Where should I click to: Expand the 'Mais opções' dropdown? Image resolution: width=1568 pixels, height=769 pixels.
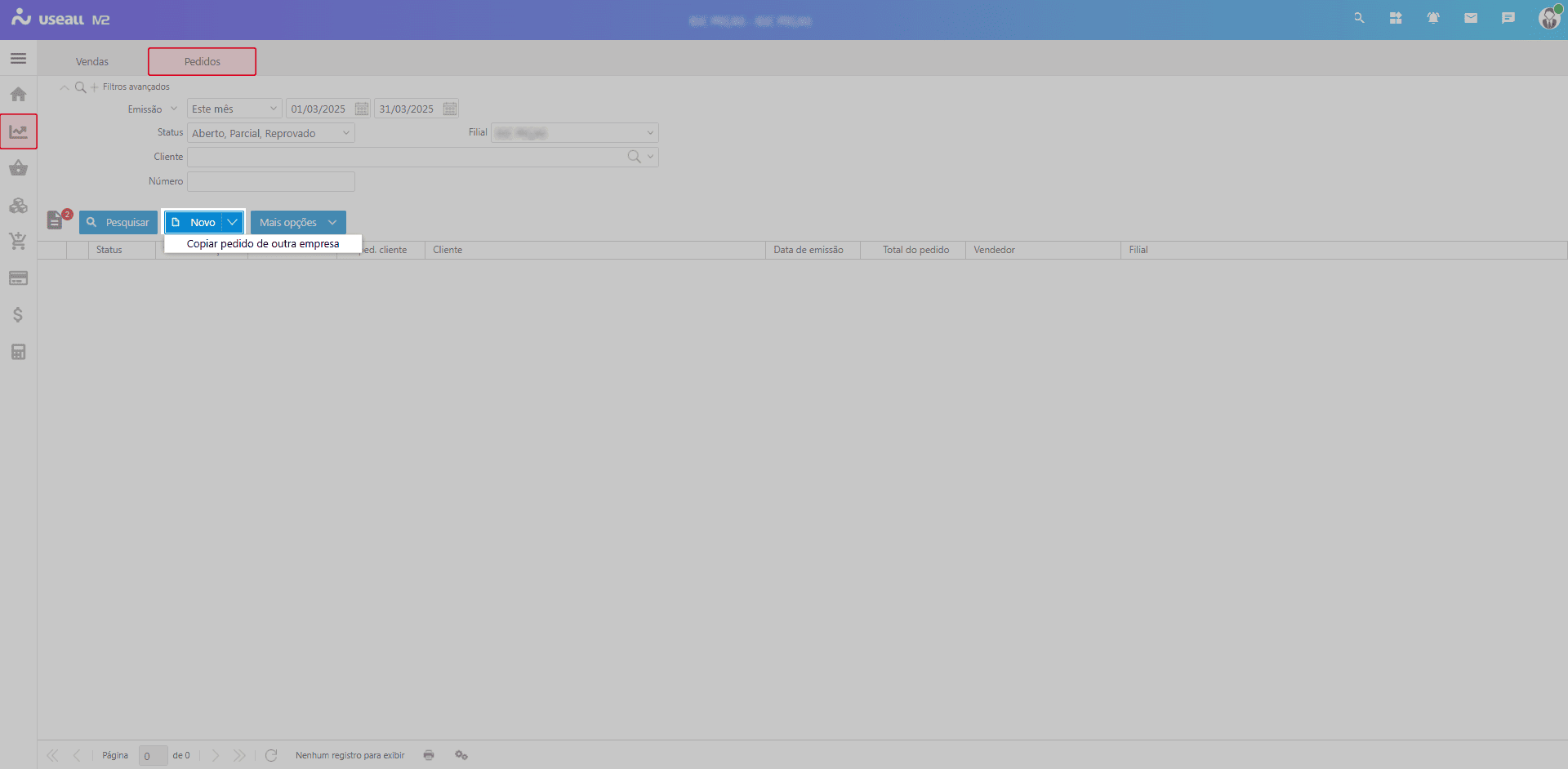click(x=332, y=222)
